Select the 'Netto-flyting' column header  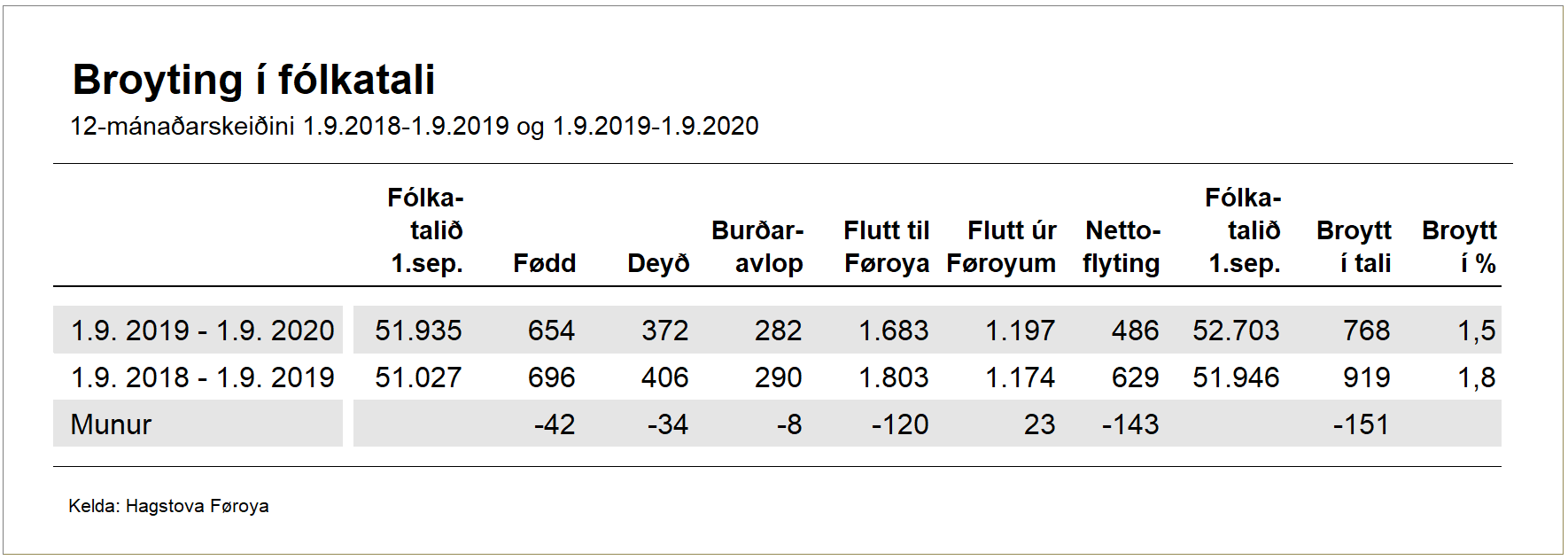pos(1122,247)
